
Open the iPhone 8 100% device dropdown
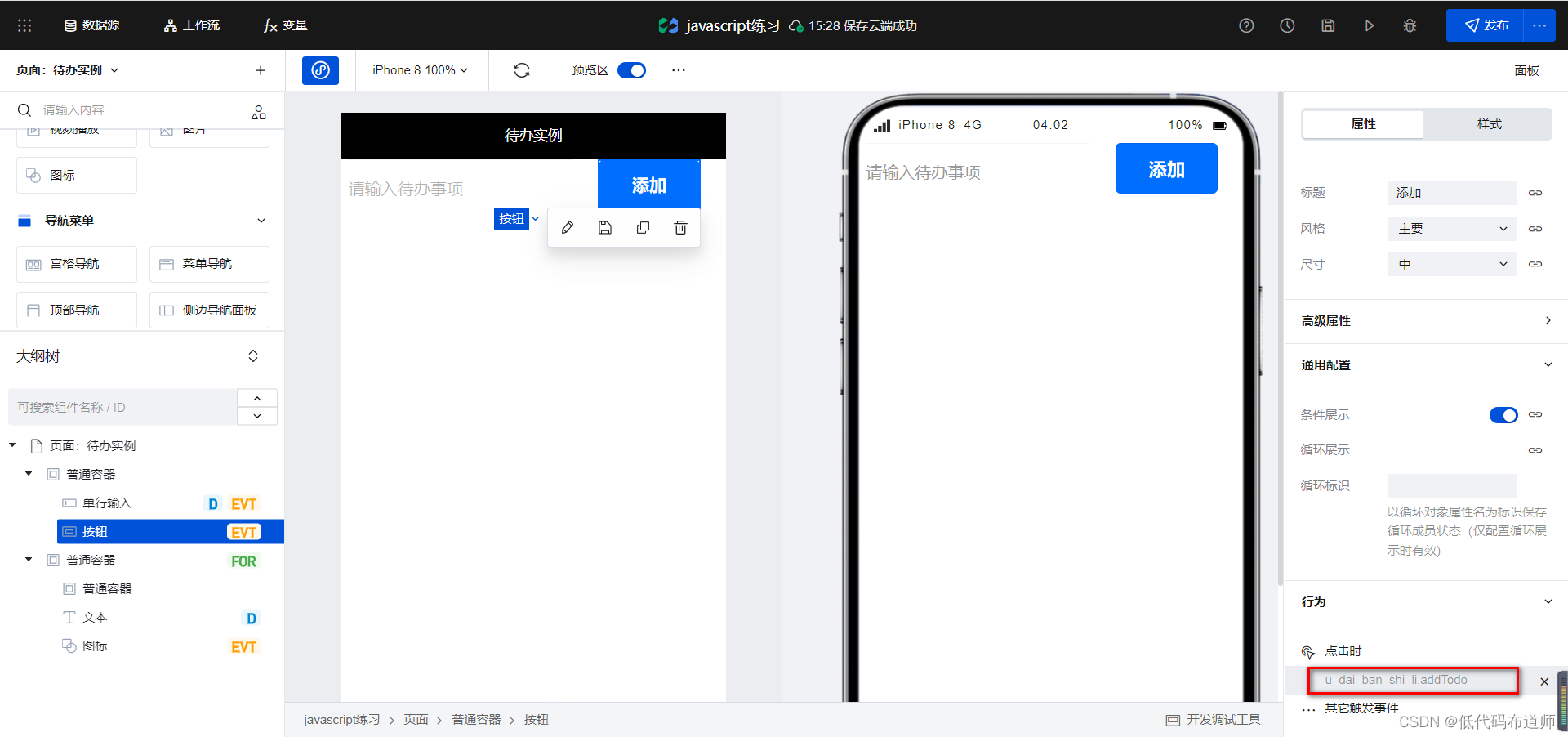click(x=421, y=70)
